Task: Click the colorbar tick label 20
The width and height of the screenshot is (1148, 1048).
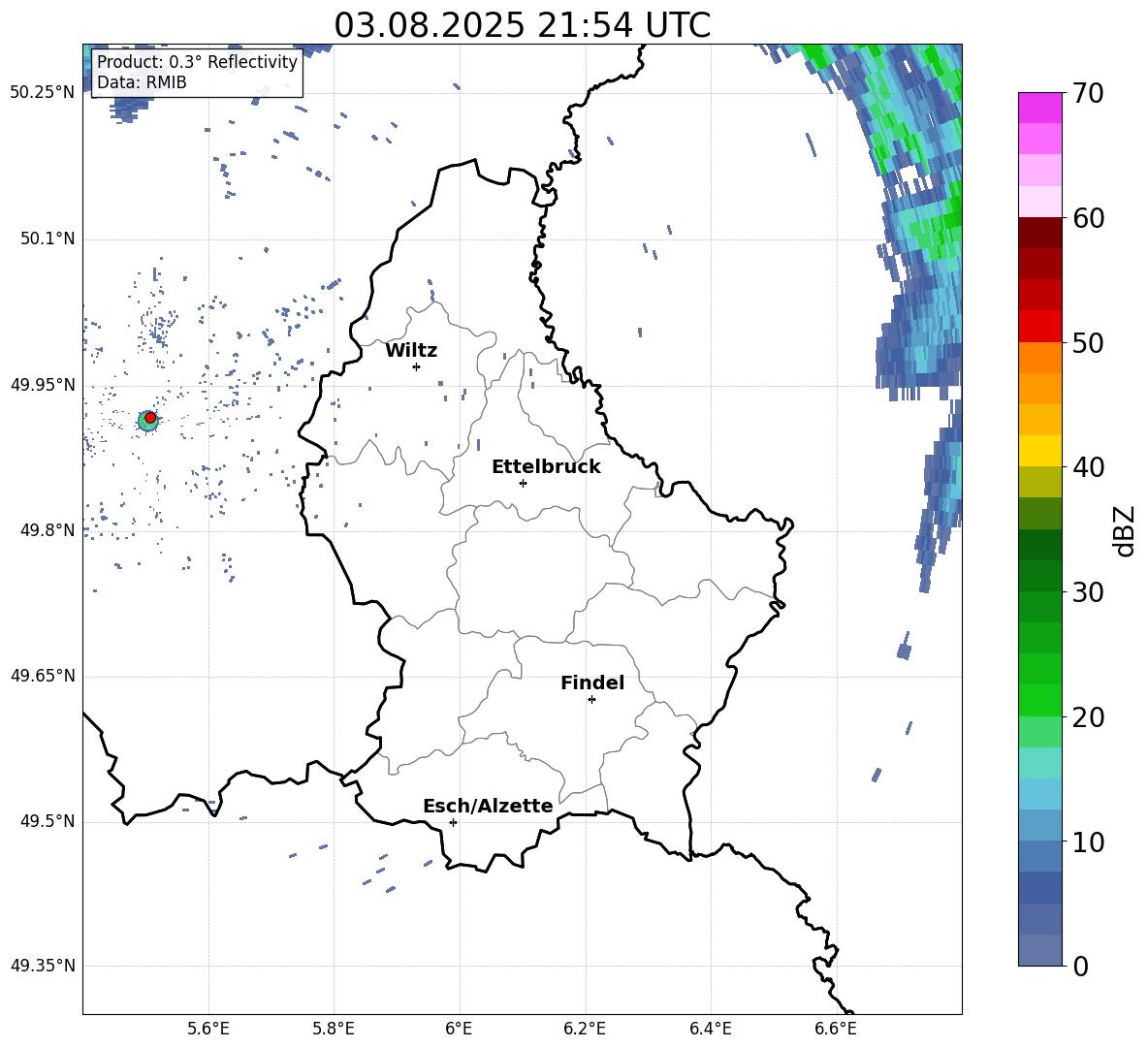Action: [1088, 717]
